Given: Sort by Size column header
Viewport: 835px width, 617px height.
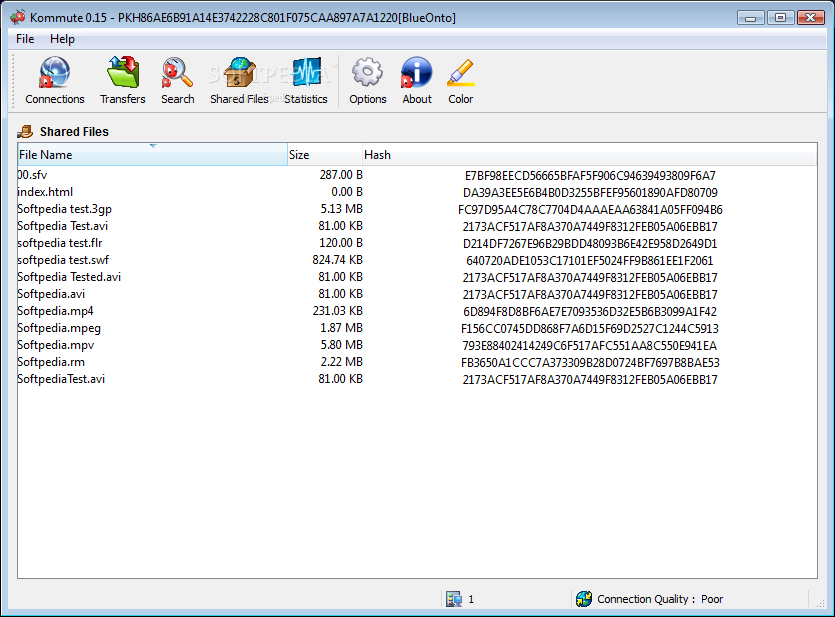Looking at the screenshot, I should pos(325,154).
